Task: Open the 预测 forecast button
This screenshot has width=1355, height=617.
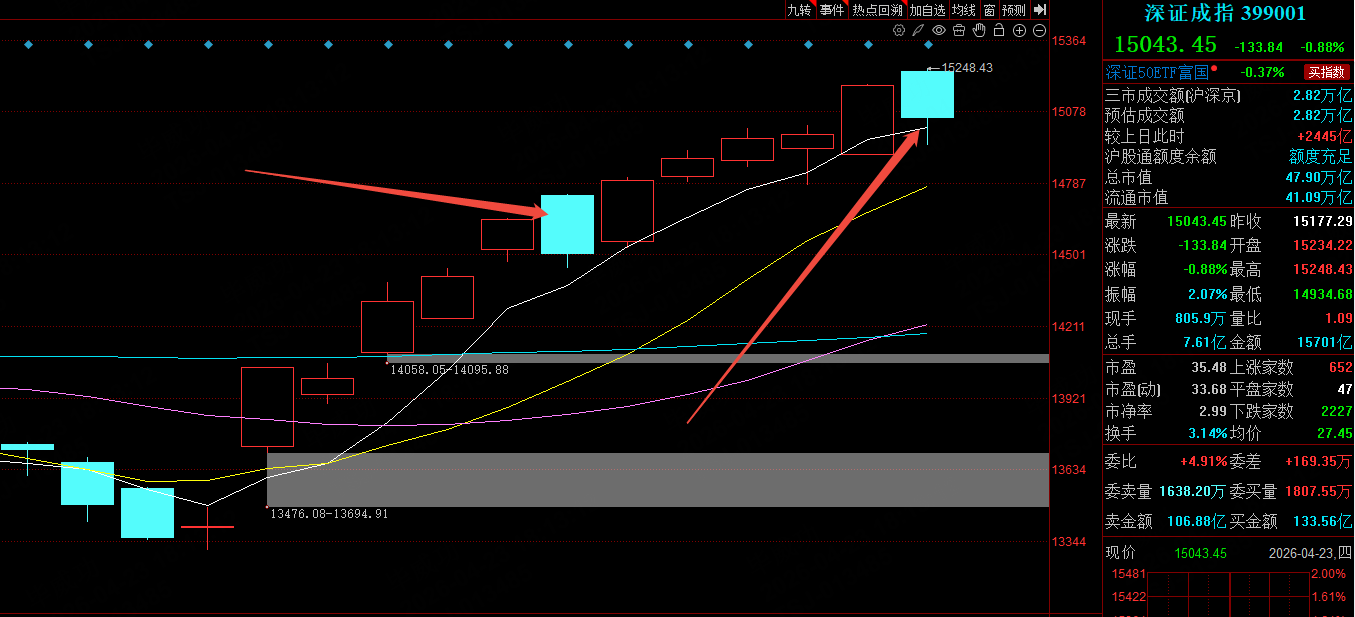Action: click(x=1014, y=10)
